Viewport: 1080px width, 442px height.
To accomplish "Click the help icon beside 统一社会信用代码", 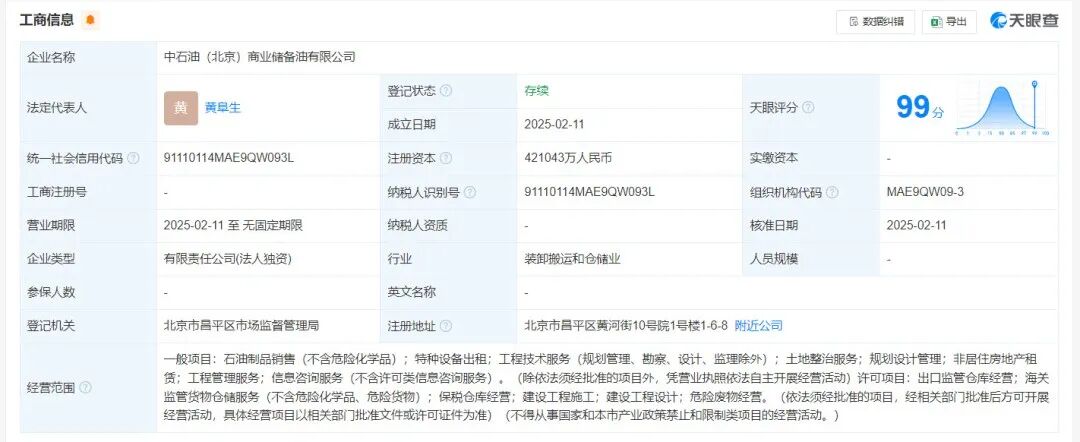I will click(x=133, y=158).
